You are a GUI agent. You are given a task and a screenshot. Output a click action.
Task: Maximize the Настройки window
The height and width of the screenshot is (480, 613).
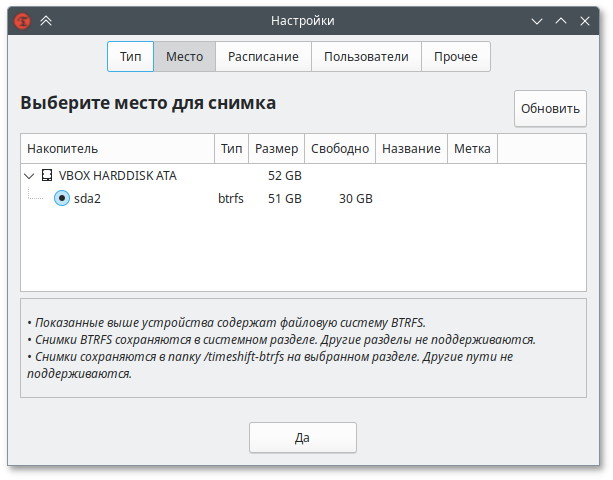pyautogui.click(x=561, y=21)
